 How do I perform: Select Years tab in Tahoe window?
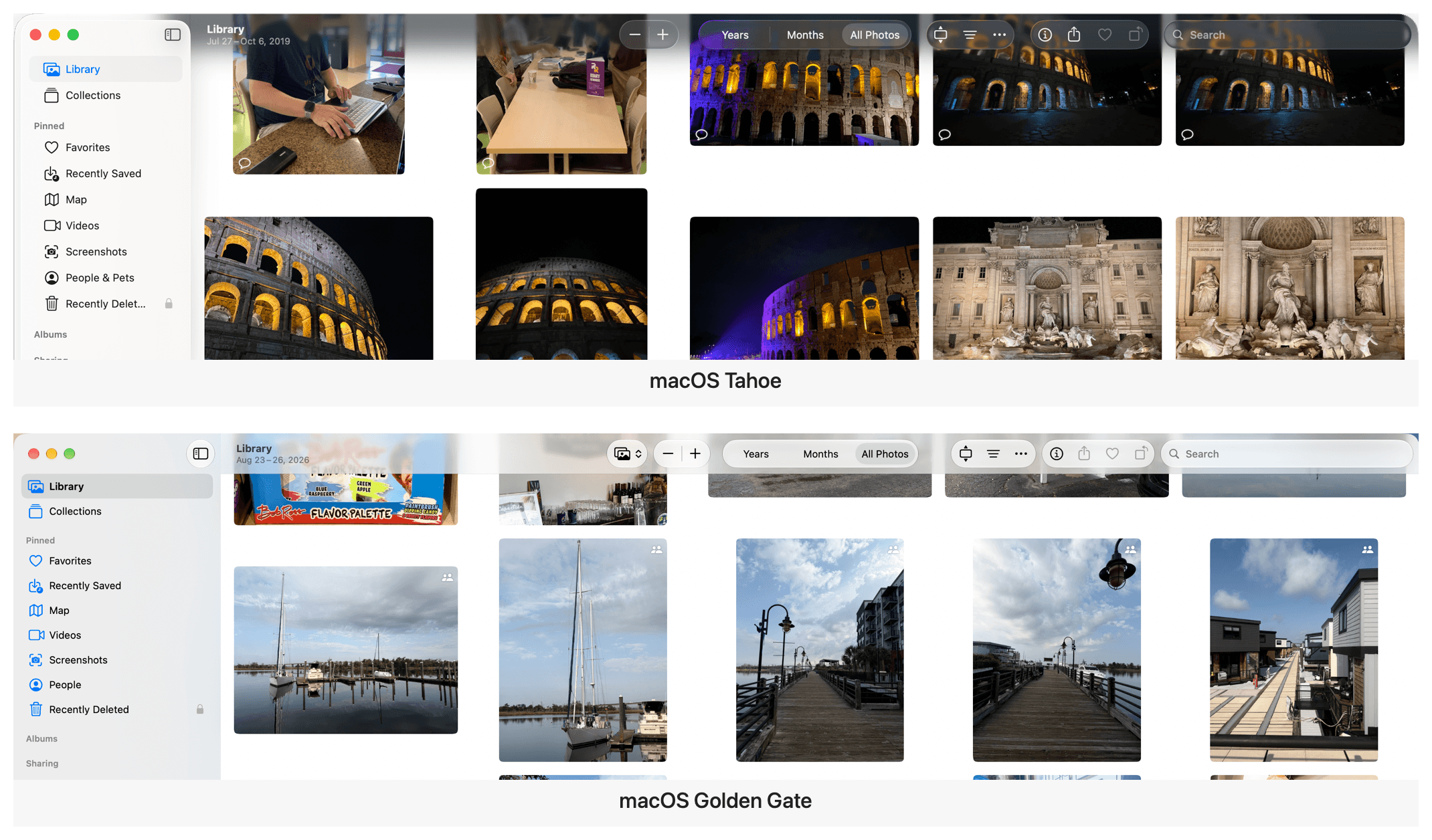(x=735, y=35)
